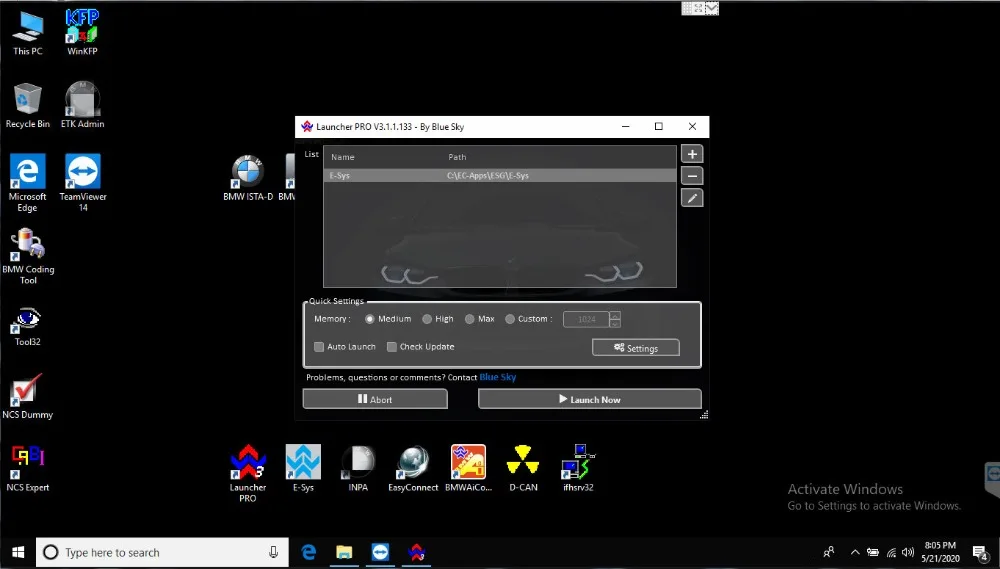Image resolution: width=1000 pixels, height=569 pixels.
Task: Open the WinKFP desktop shortcut
Action: (82, 33)
